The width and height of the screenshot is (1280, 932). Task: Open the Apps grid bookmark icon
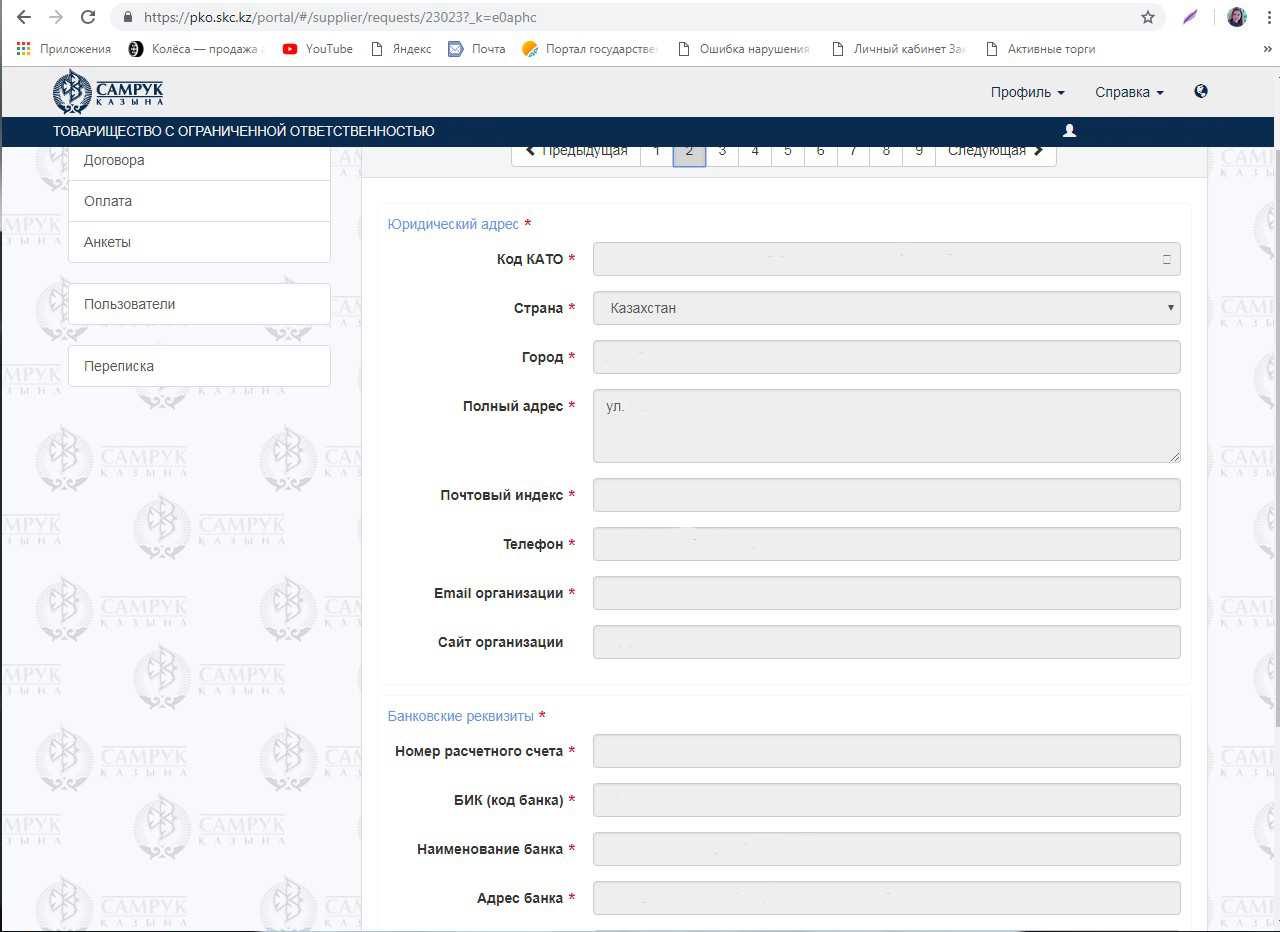click(x=24, y=48)
